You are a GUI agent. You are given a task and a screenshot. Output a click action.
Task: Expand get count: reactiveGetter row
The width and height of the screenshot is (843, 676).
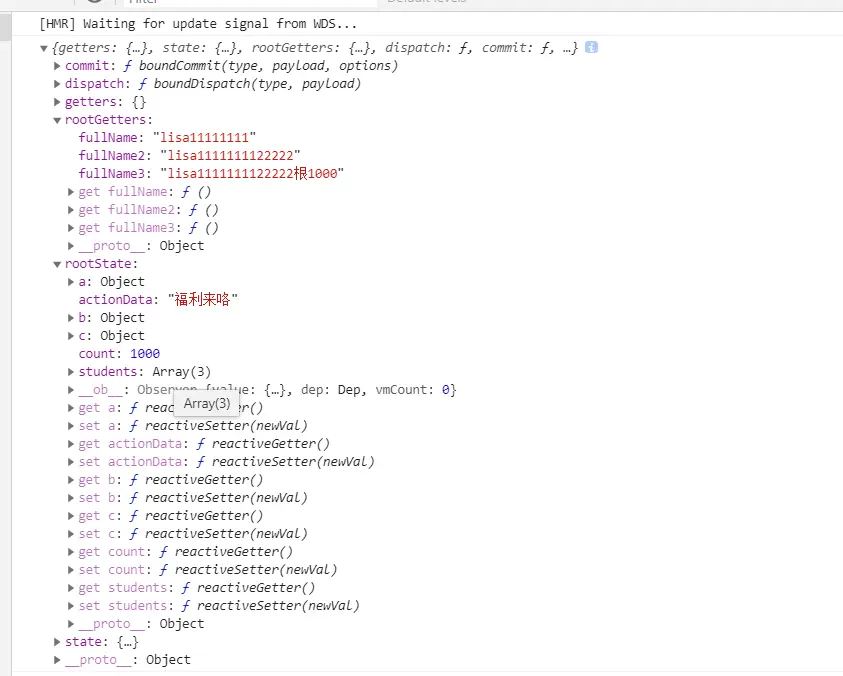70,552
